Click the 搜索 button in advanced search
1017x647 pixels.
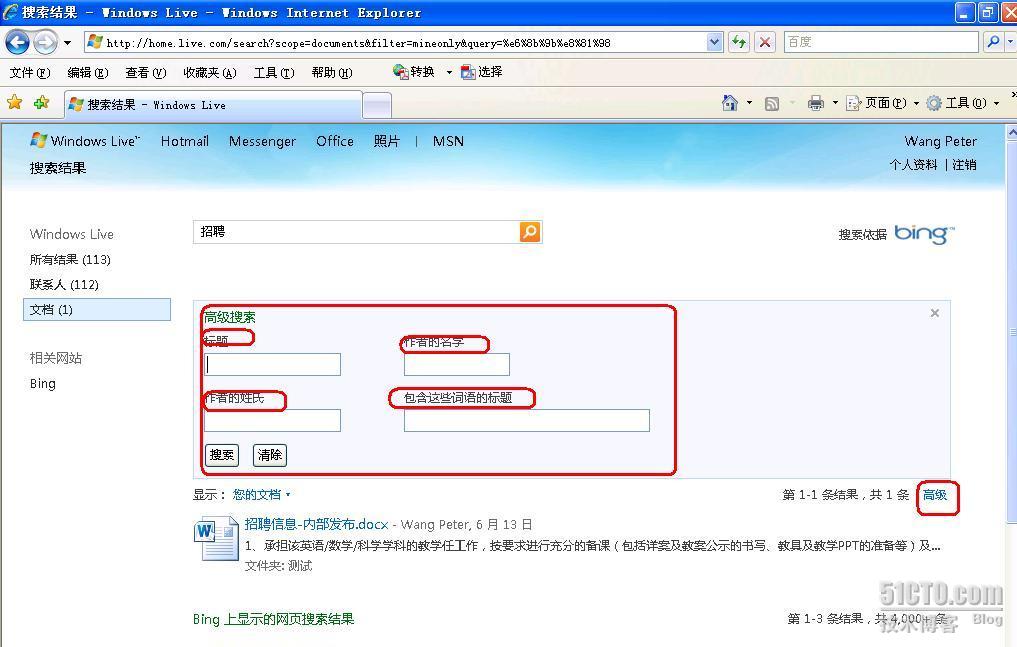click(222, 455)
